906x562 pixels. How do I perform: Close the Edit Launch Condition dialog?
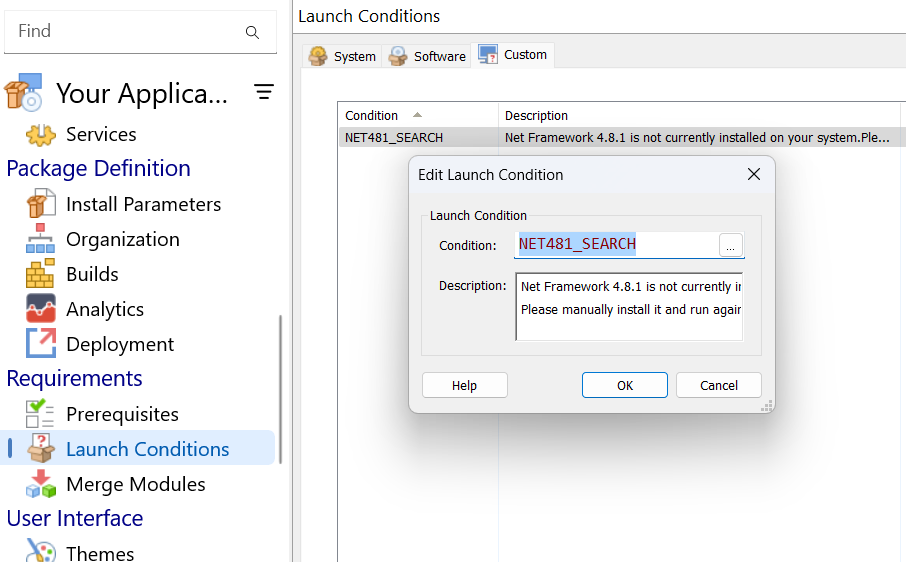click(754, 174)
